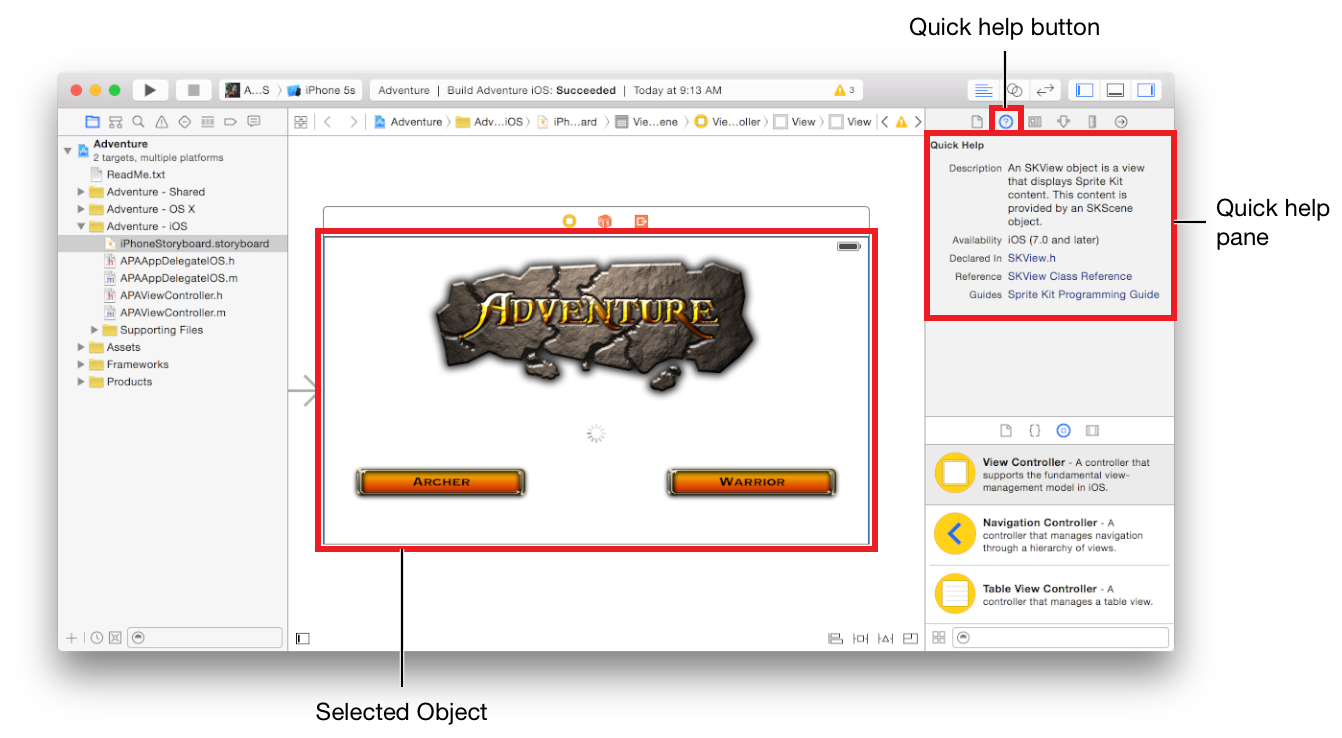Viewport: 1342px width, 738px height.
Task: Click the Stop button in the toolbar
Action: [193, 89]
